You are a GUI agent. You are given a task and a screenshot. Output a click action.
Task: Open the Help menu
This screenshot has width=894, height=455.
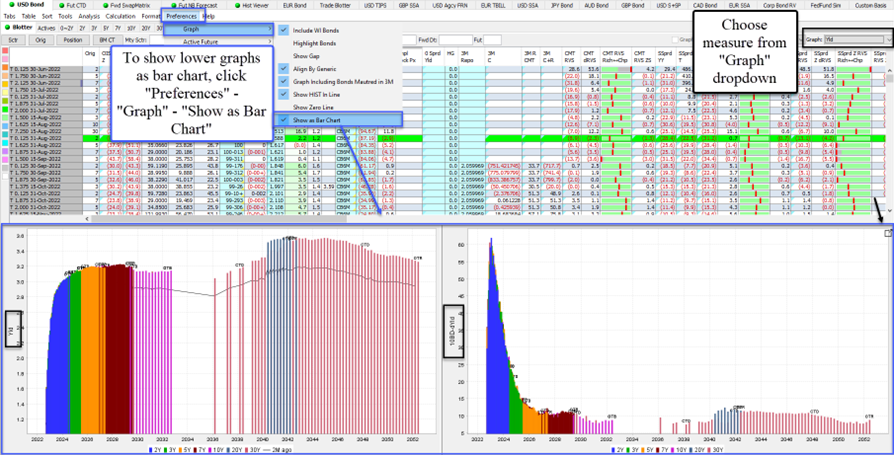point(209,17)
